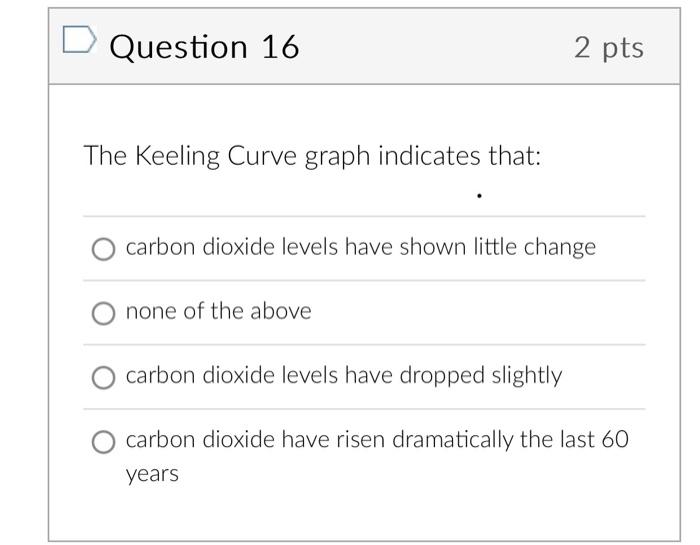
Task: Click the 'Question 16' heading
Action: pos(204,47)
